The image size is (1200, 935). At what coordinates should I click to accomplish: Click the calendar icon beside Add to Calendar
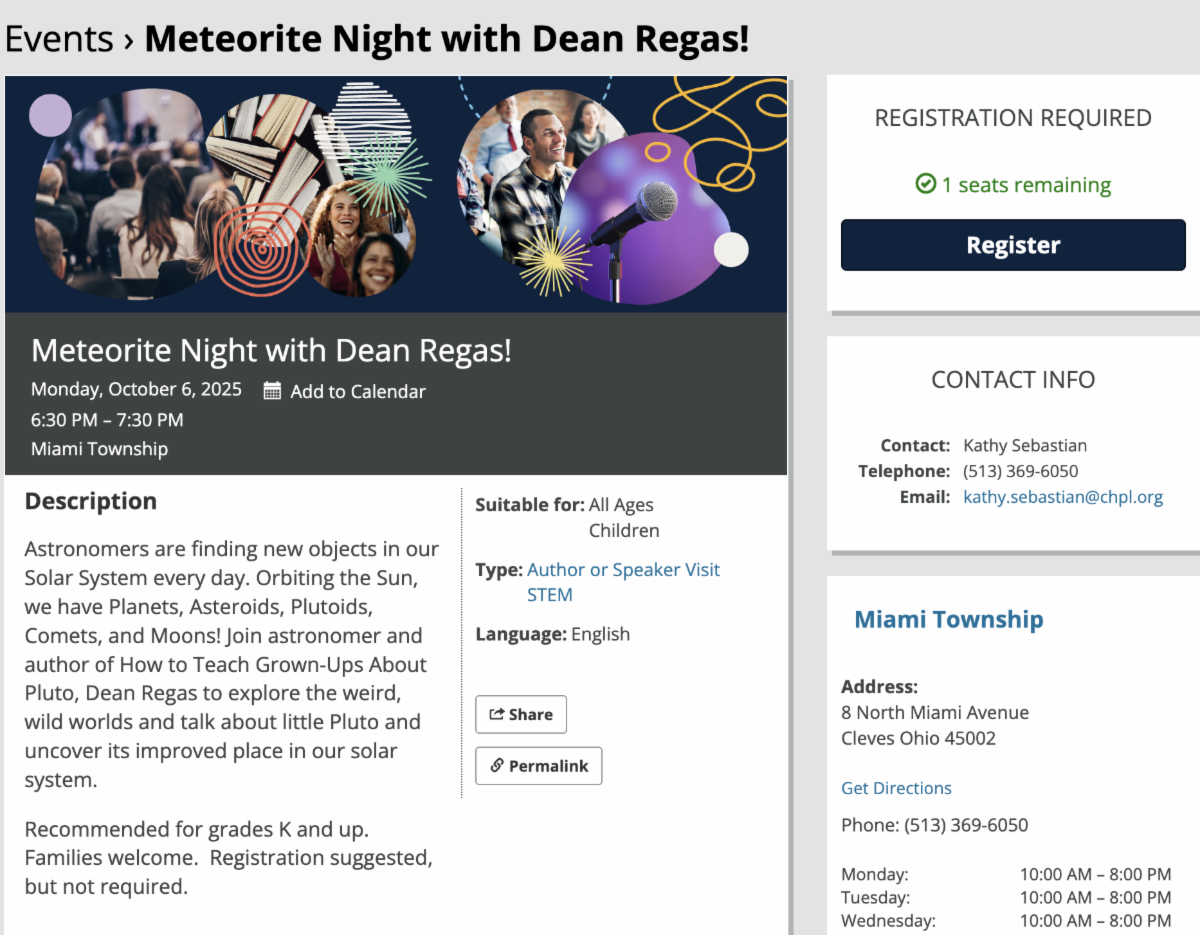(x=272, y=391)
